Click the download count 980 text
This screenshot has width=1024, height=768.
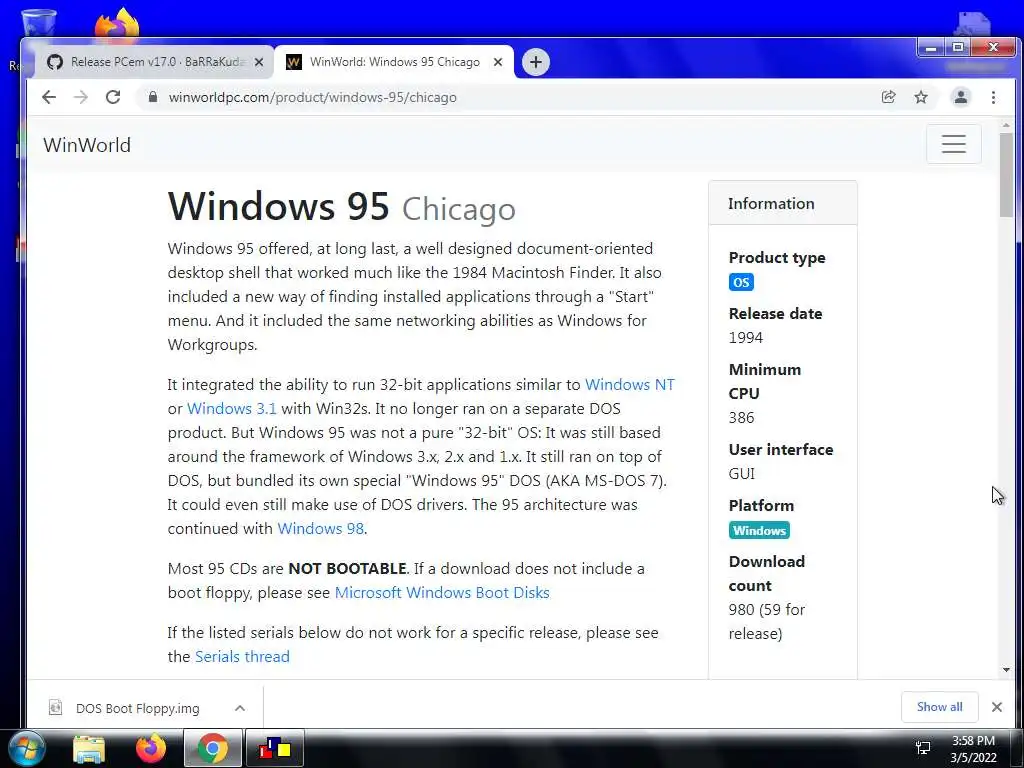pyautogui.click(x=767, y=621)
